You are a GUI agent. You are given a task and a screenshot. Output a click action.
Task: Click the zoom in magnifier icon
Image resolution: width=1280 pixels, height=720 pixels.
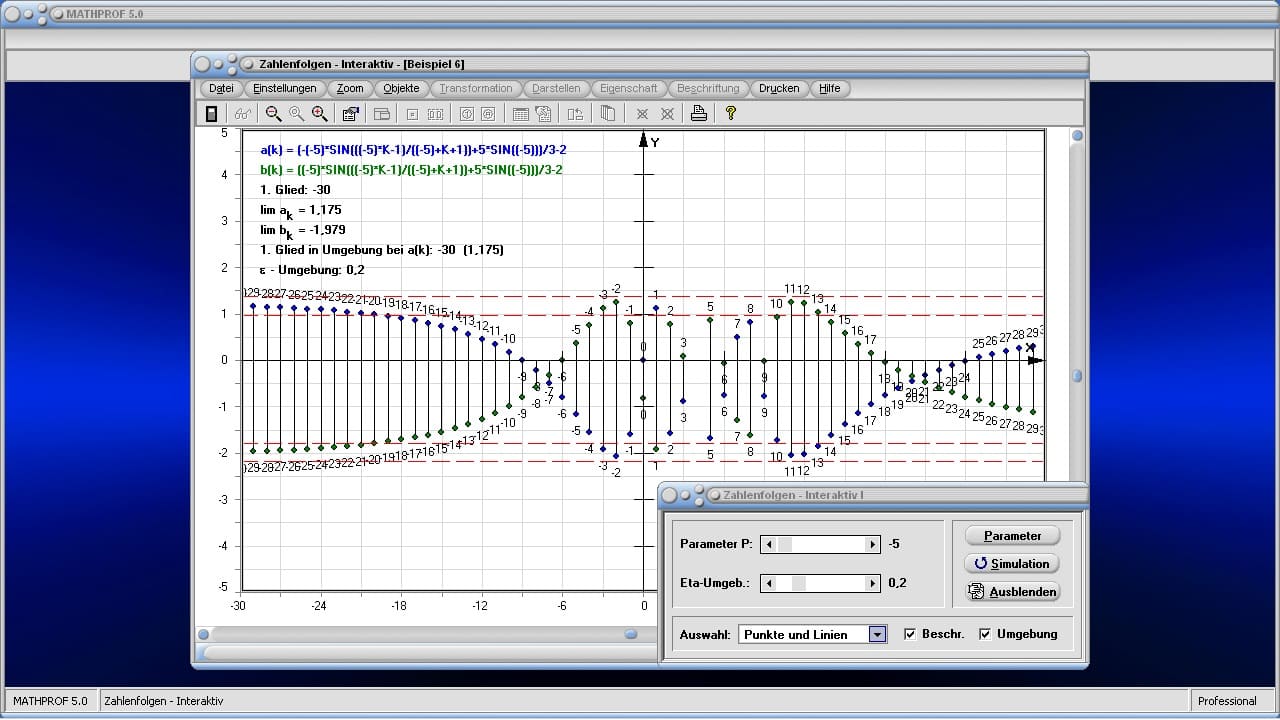[x=319, y=114]
